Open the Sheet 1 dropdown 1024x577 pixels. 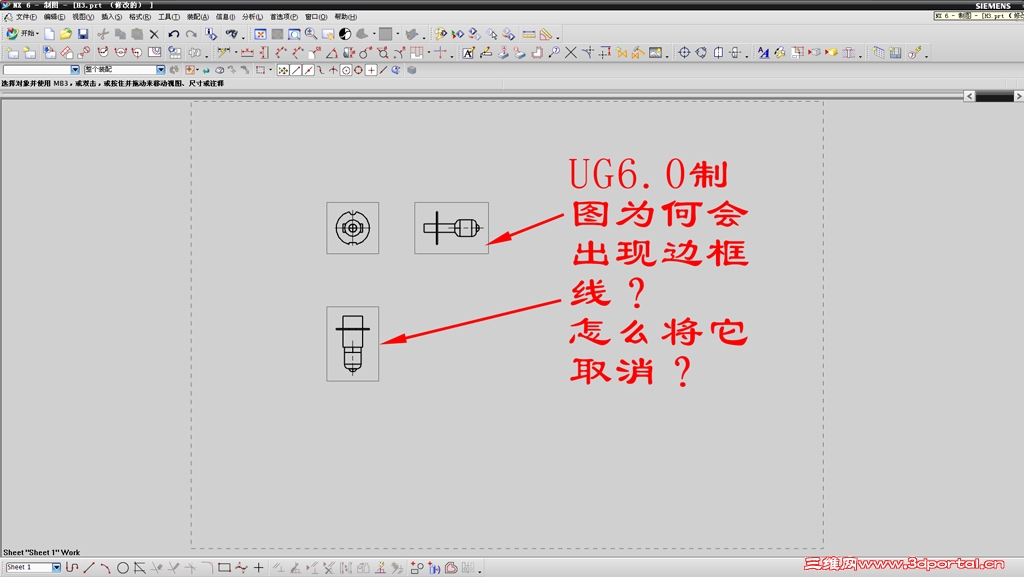click(57, 567)
